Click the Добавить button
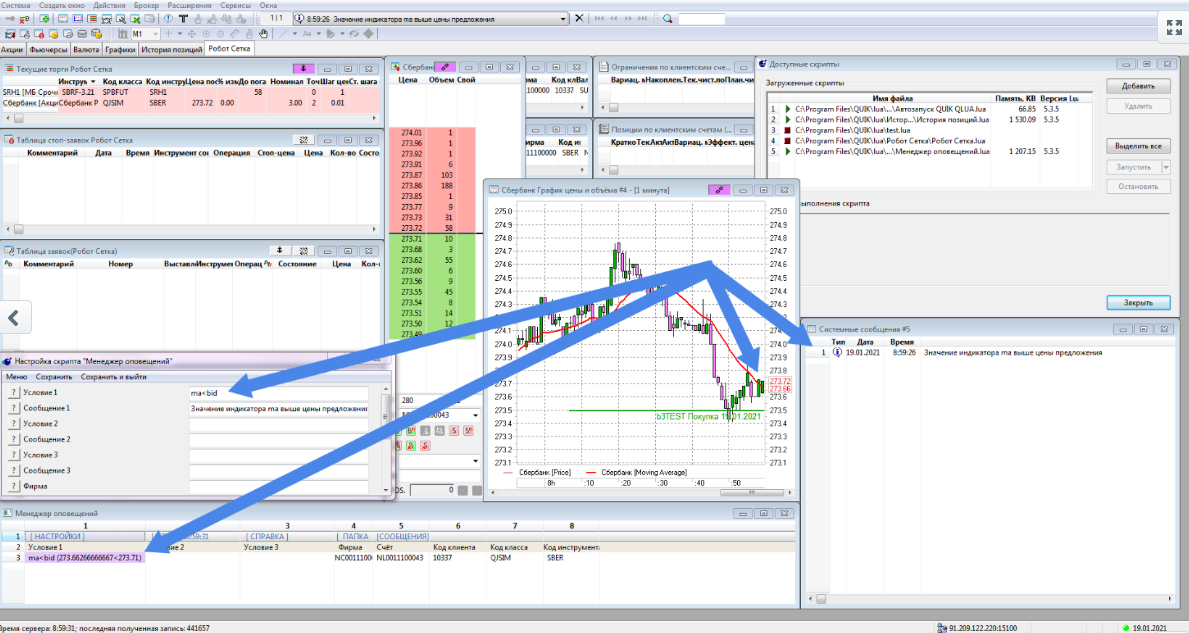 coord(1137,86)
